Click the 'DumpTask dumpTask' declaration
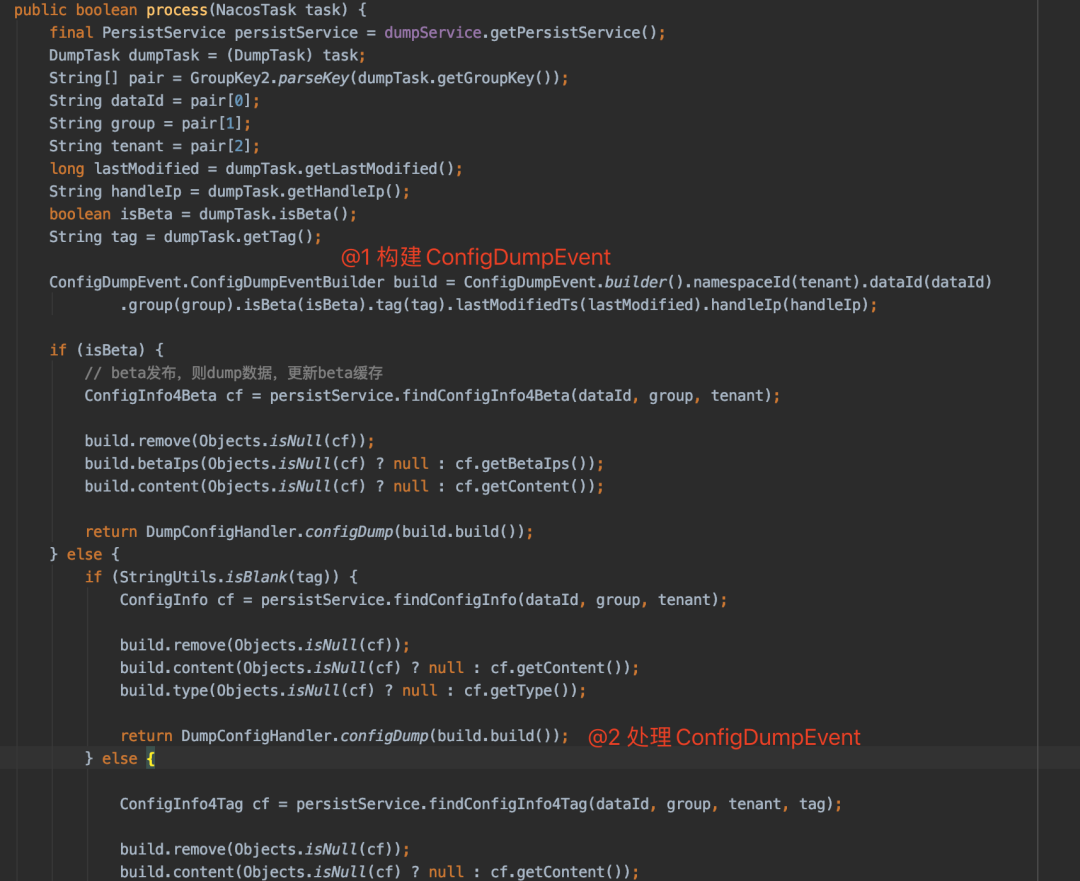Viewport: 1080px width, 881px height. (x=124, y=56)
